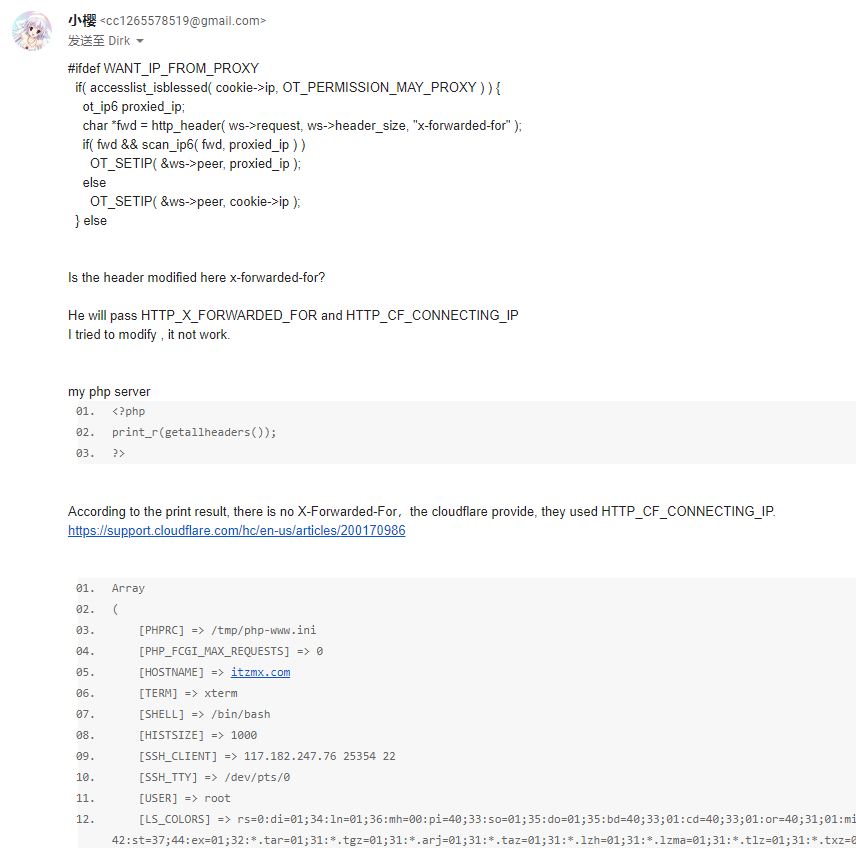Click the "<?php" opening code line

pyautogui.click(x=129, y=411)
